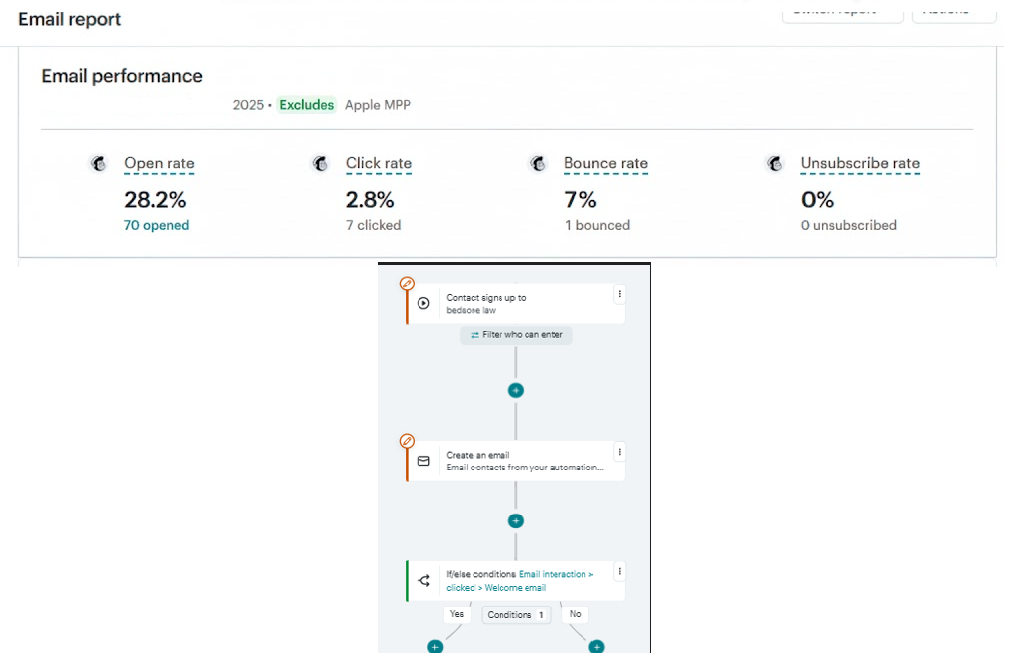Click the orange pencil badge on Create an email
Image resolution: width=1016 pixels, height=653 pixels.
pyautogui.click(x=407, y=441)
